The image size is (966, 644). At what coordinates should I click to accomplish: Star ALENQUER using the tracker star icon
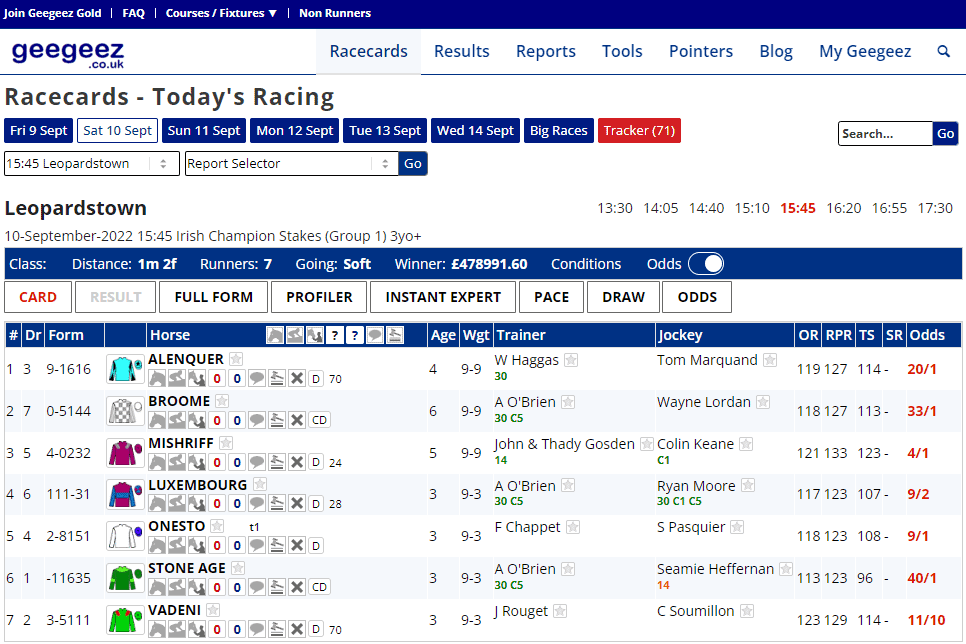pos(235,358)
